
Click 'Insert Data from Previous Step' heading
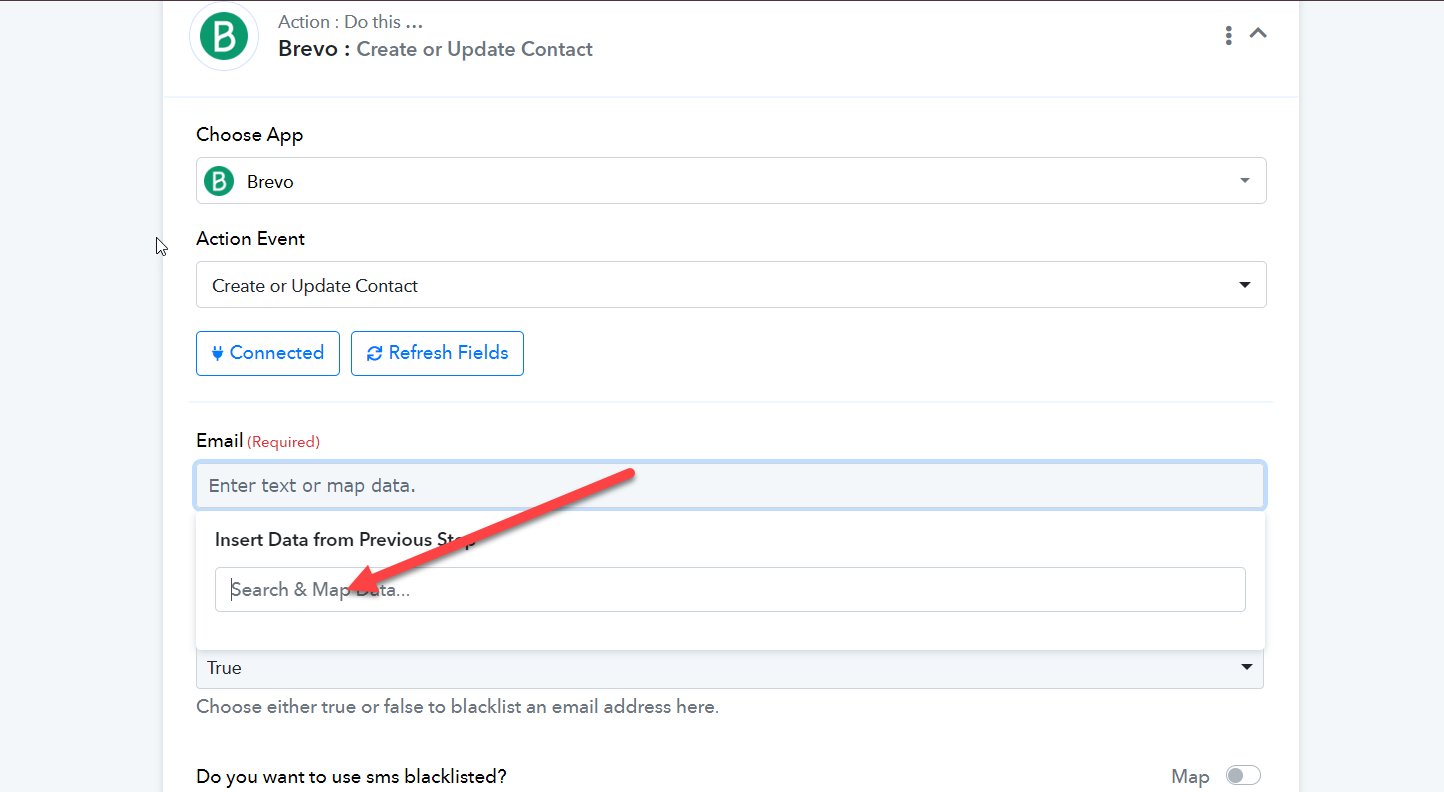(346, 540)
